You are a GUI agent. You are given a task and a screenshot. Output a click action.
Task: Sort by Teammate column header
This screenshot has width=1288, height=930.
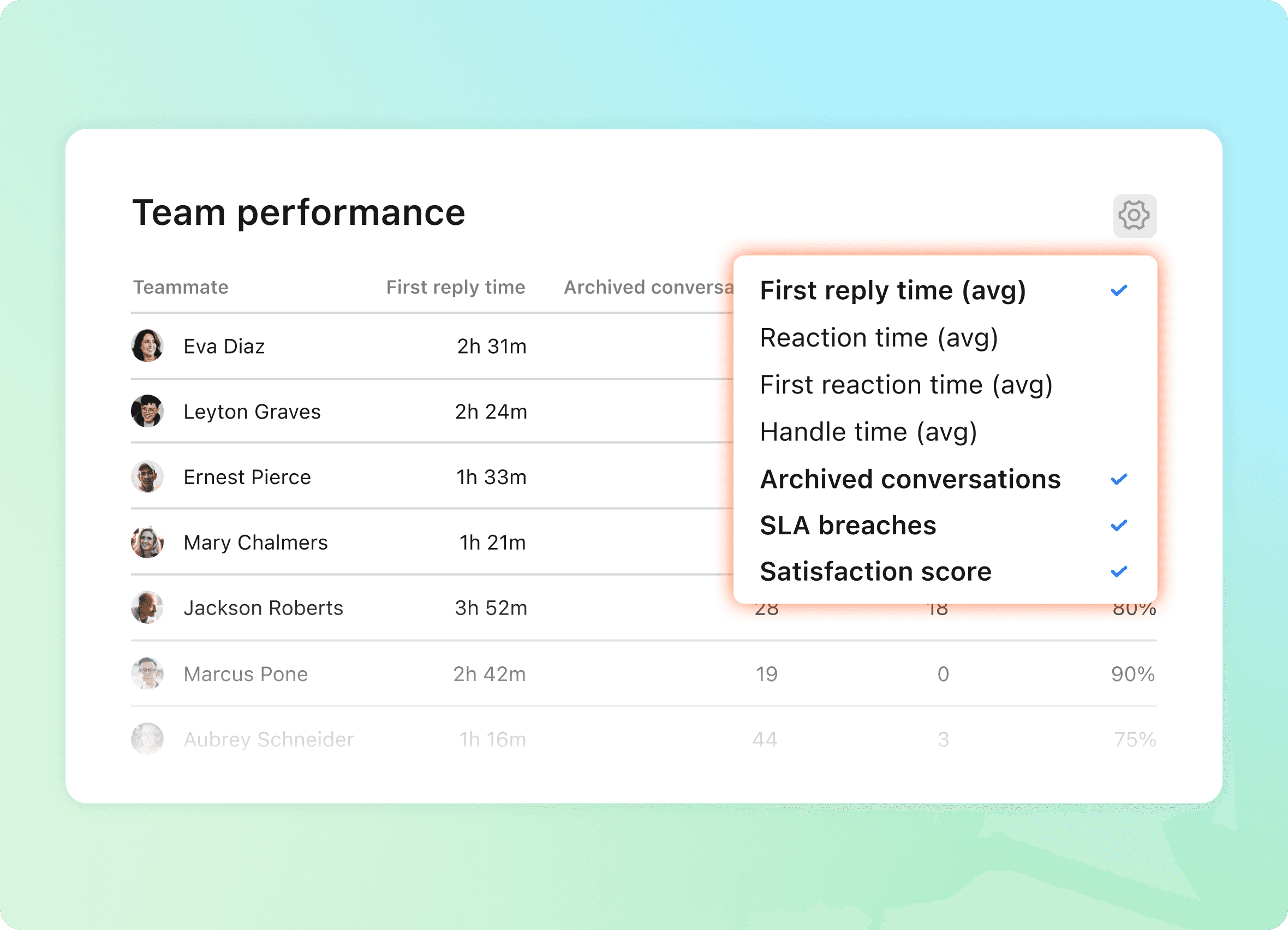(x=181, y=287)
